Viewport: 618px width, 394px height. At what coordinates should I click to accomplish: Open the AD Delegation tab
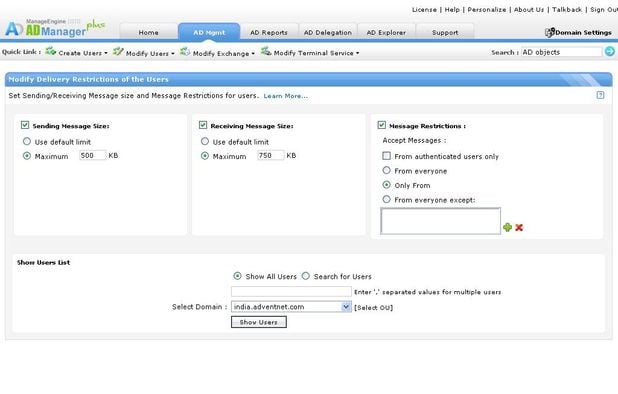point(328,32)
